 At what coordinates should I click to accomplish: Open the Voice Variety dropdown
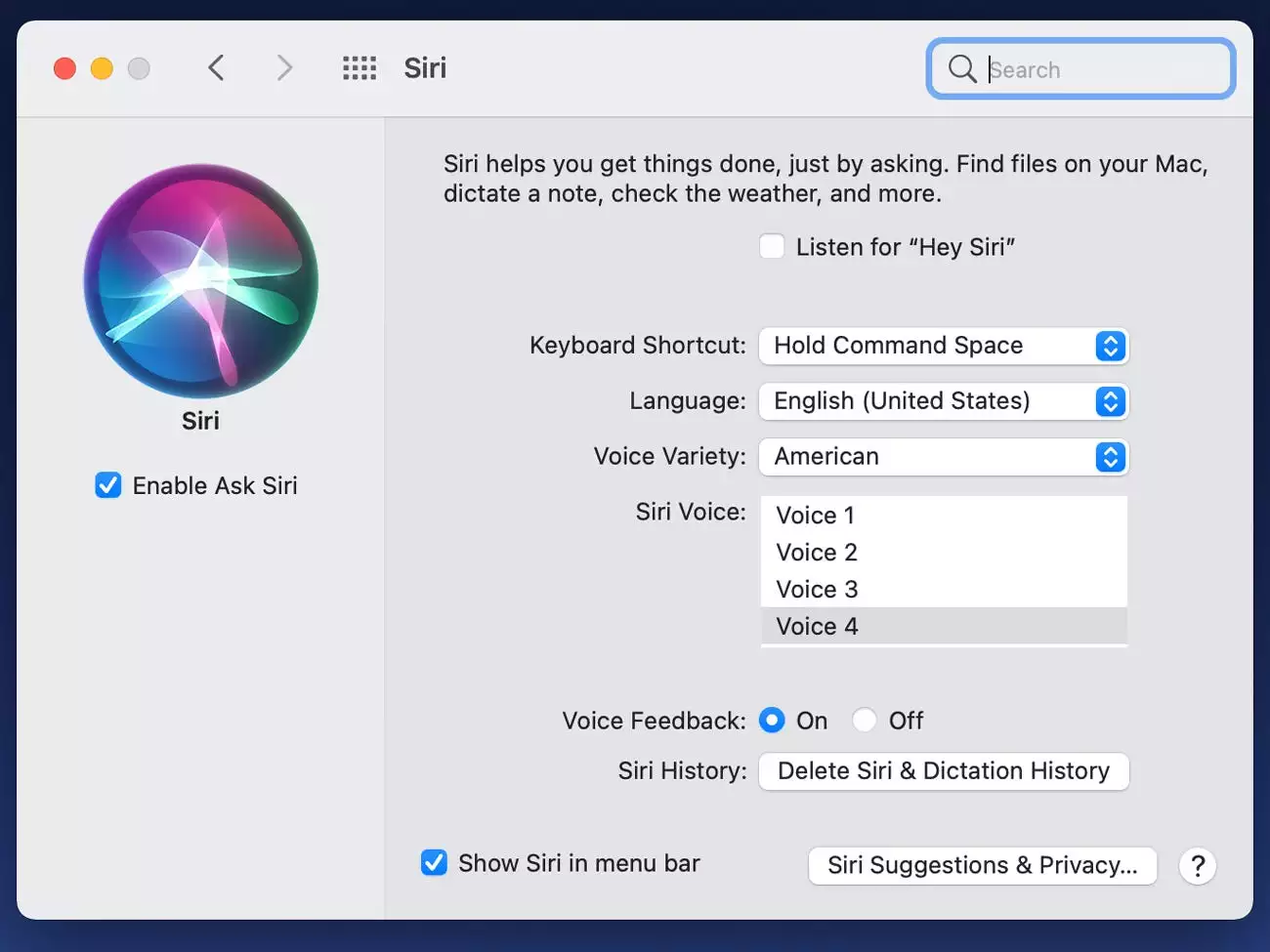pyautogui.click(x=944, y=457)
